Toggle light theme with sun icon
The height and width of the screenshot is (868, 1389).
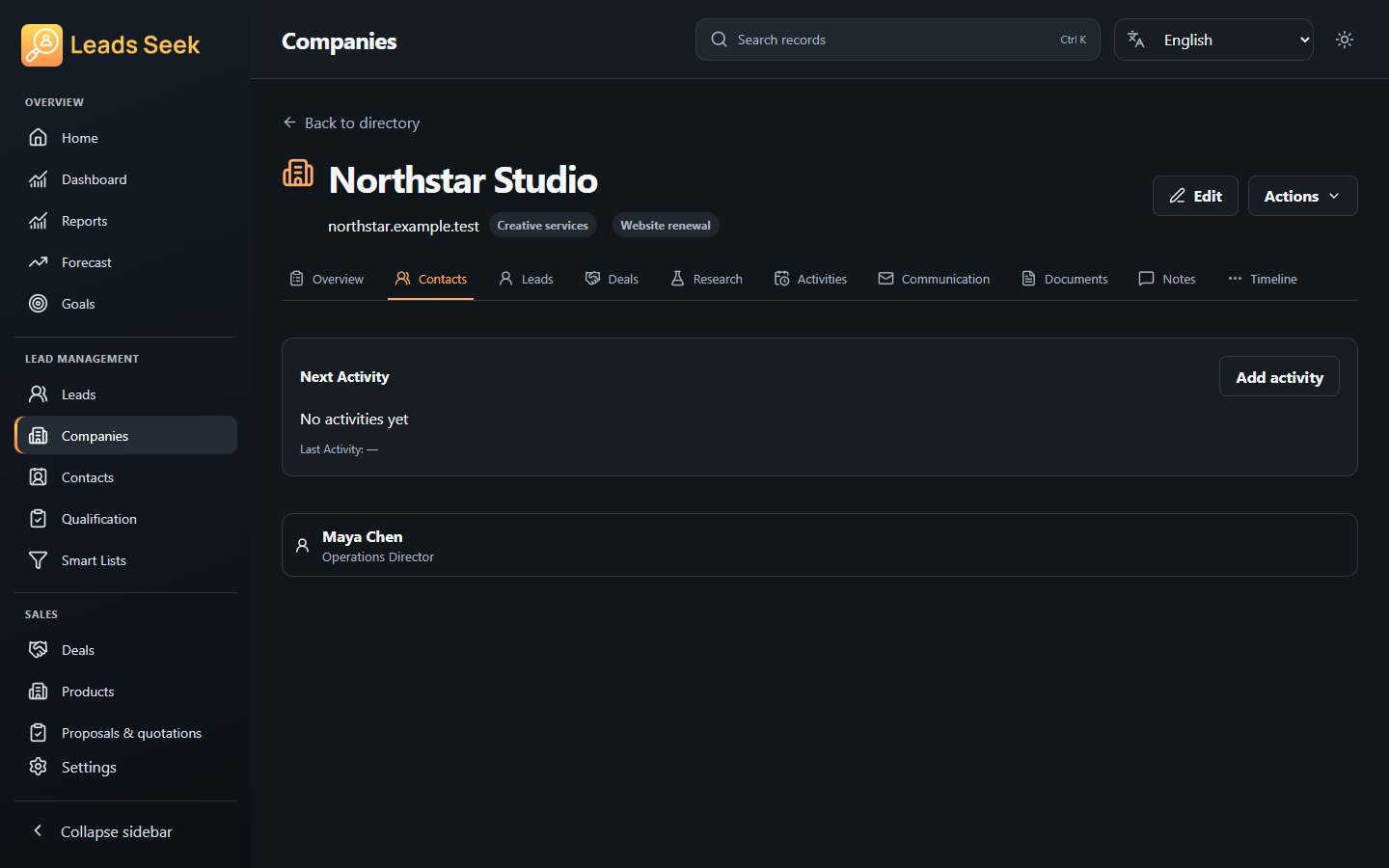(1345, 40)
